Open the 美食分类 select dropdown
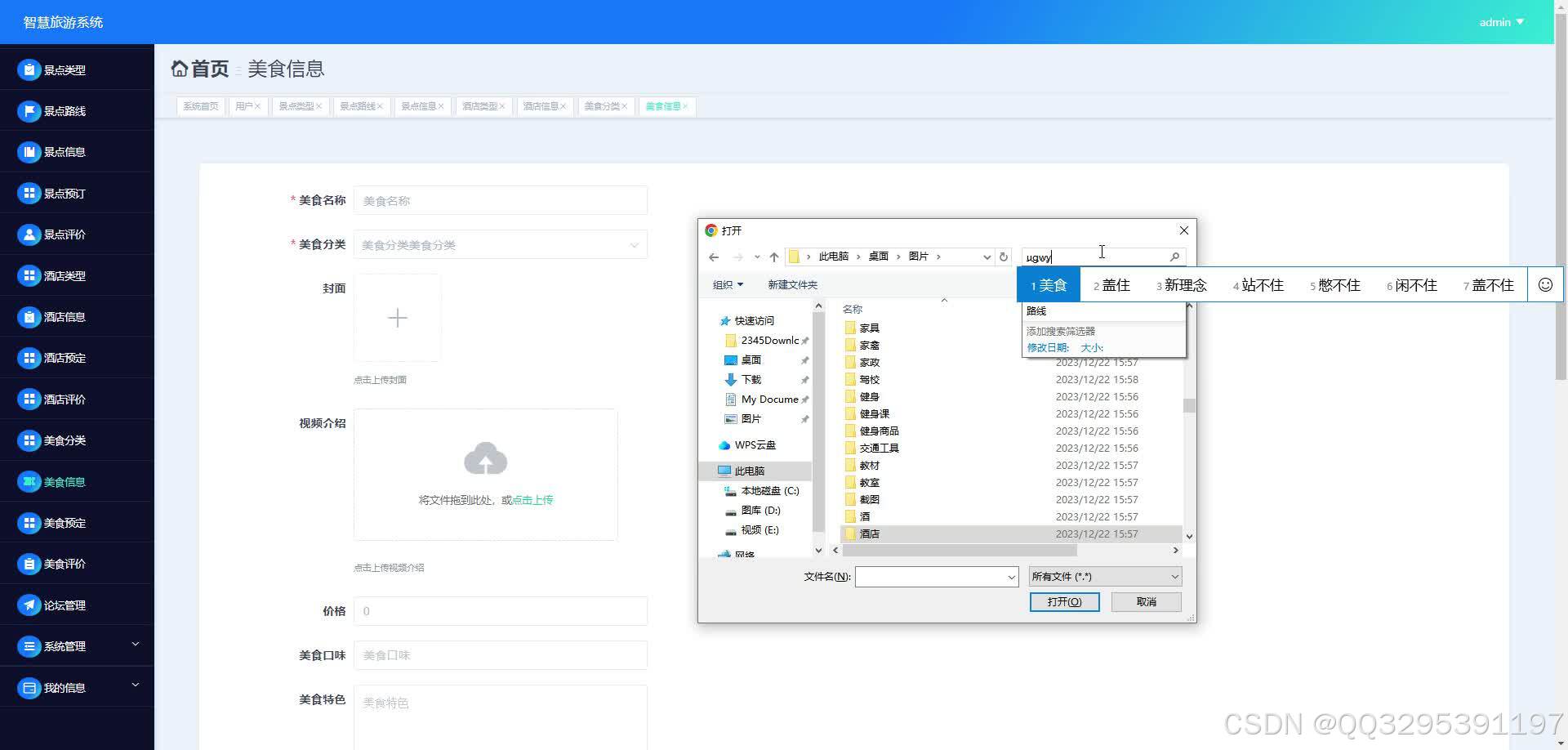The width and height of the screenshot is (1568, 750). click(501, 244)
